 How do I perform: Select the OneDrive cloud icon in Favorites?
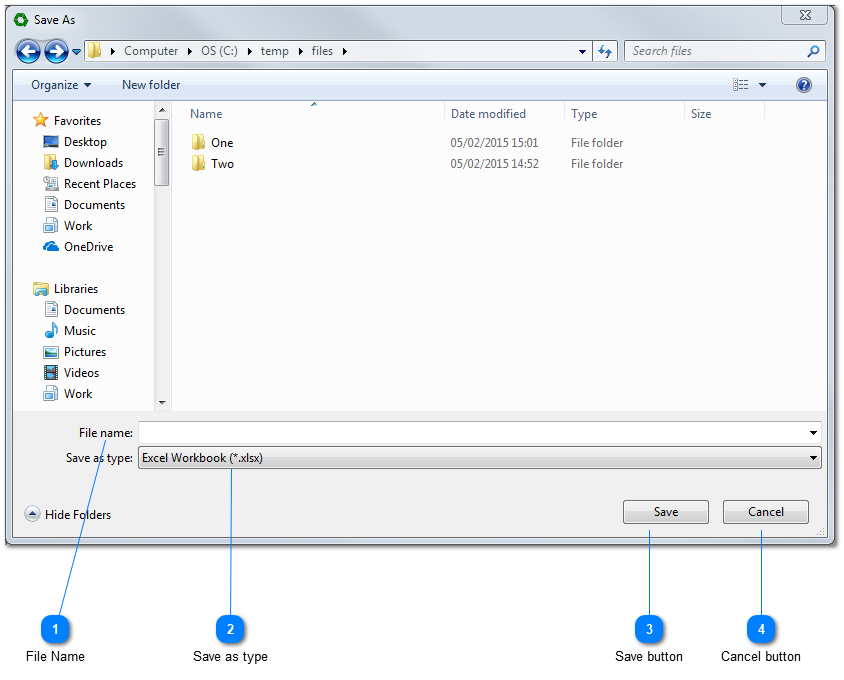(51, 247)
